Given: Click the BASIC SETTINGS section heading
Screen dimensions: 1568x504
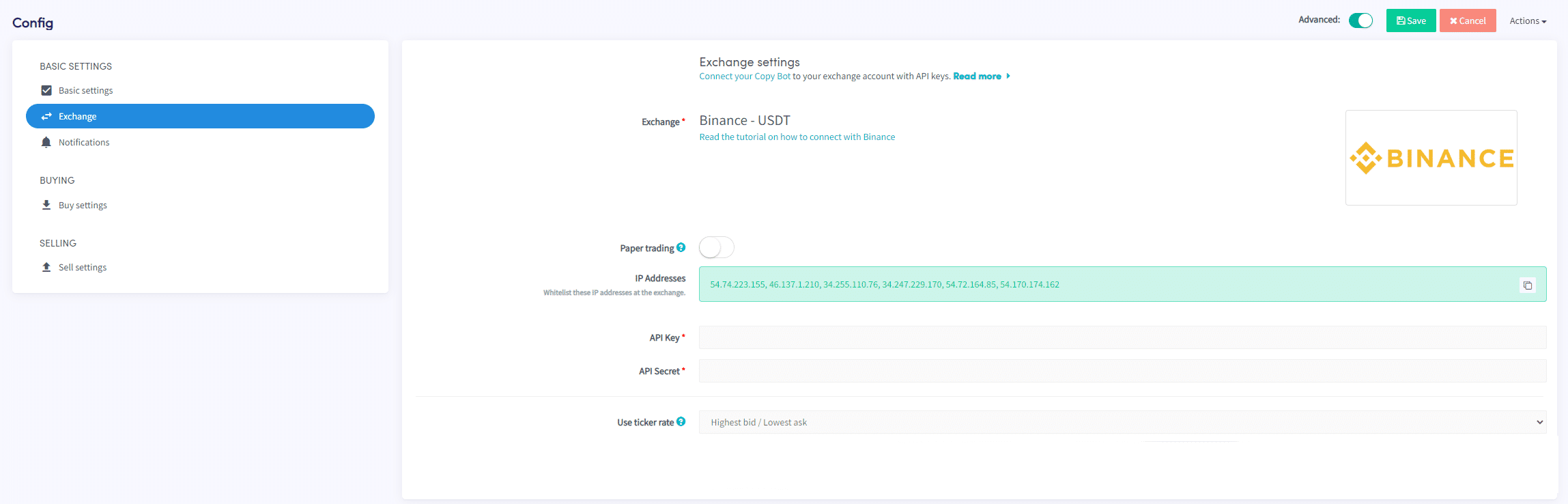Looking at the screenshot, I should pos(76,66).
